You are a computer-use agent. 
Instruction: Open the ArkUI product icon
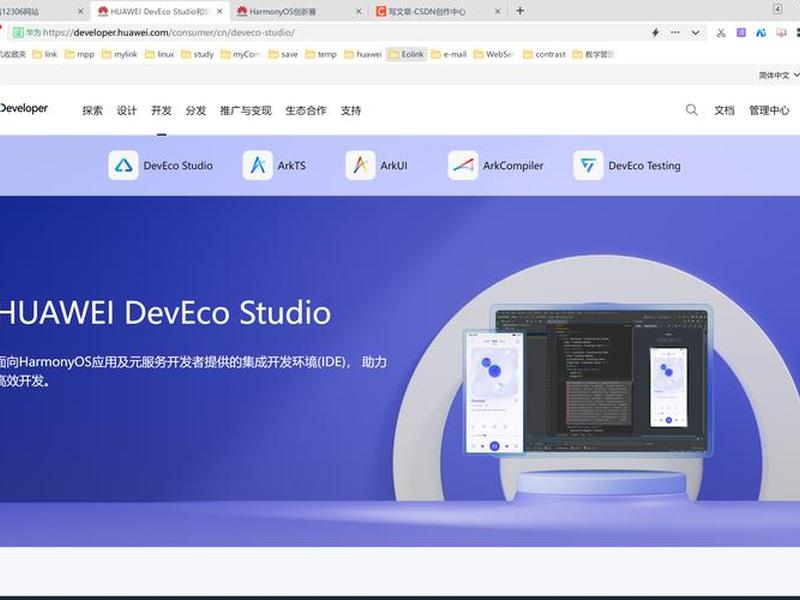360,165
